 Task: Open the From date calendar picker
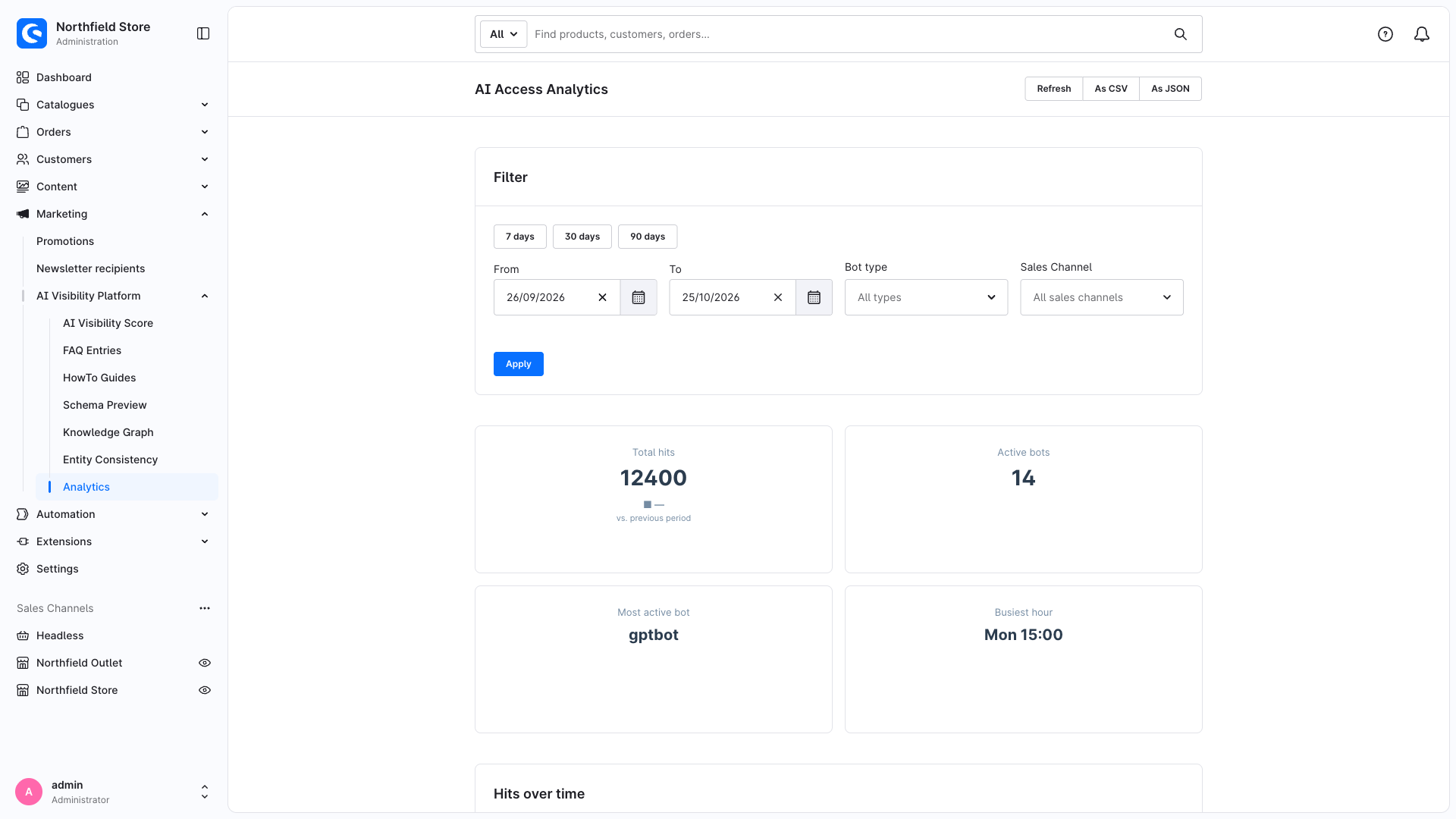pyautogui.click(x=639, y=297)
